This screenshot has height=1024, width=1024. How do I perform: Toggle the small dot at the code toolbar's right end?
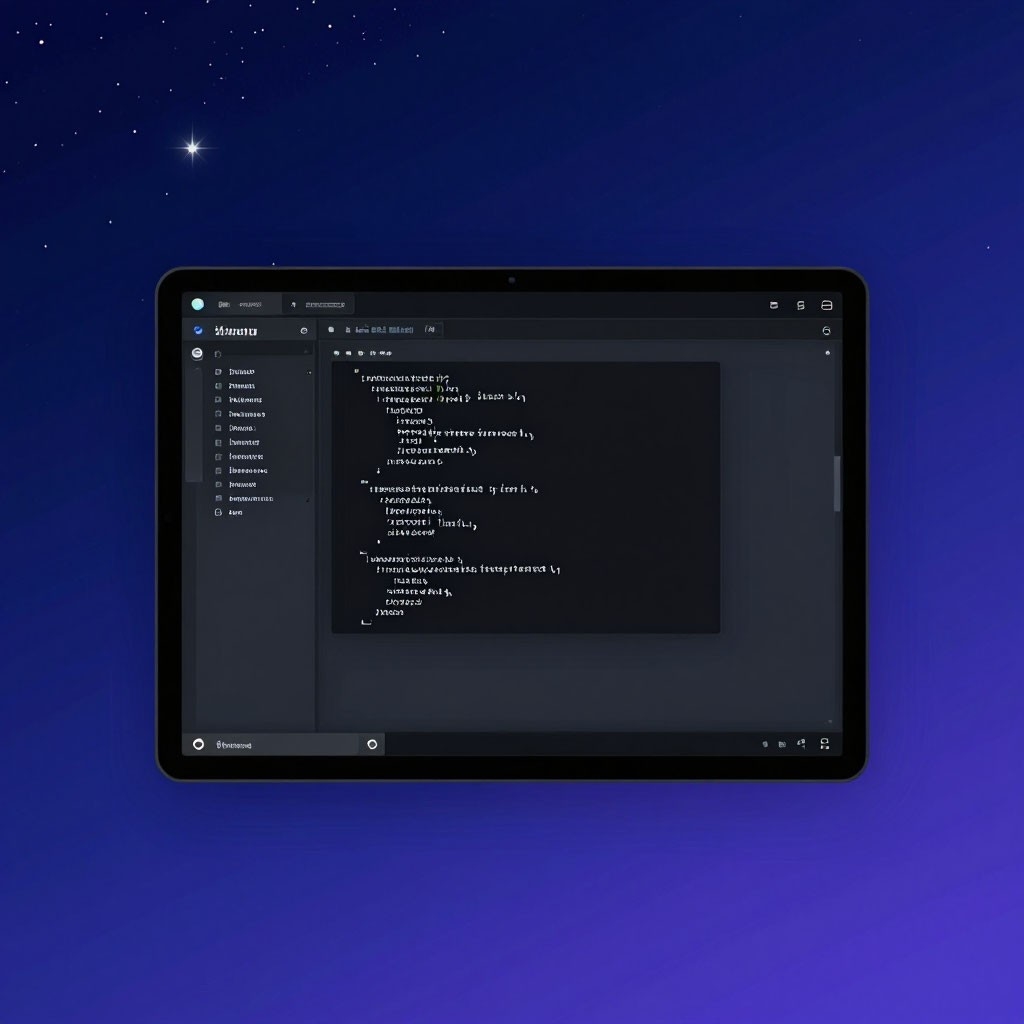point(827,353)
